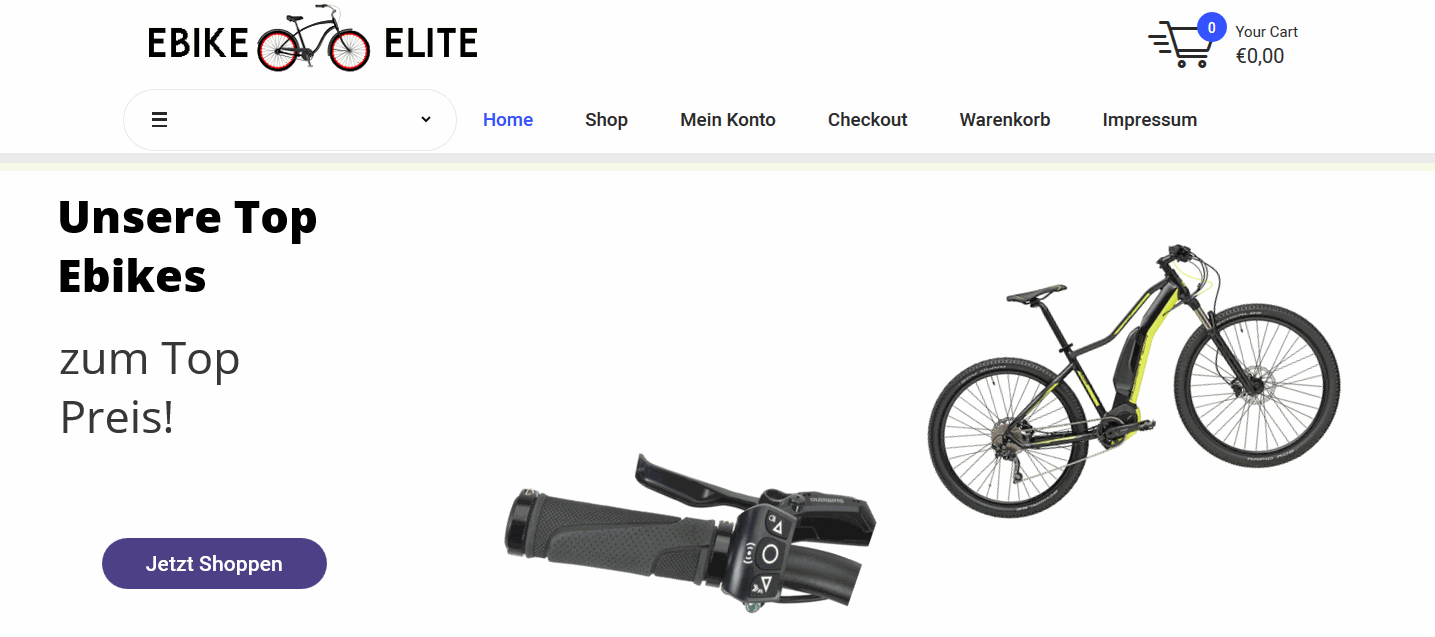Click the cart item count badge
The width and height of the screenshot is (1435, 637).
pos(1212,28)
